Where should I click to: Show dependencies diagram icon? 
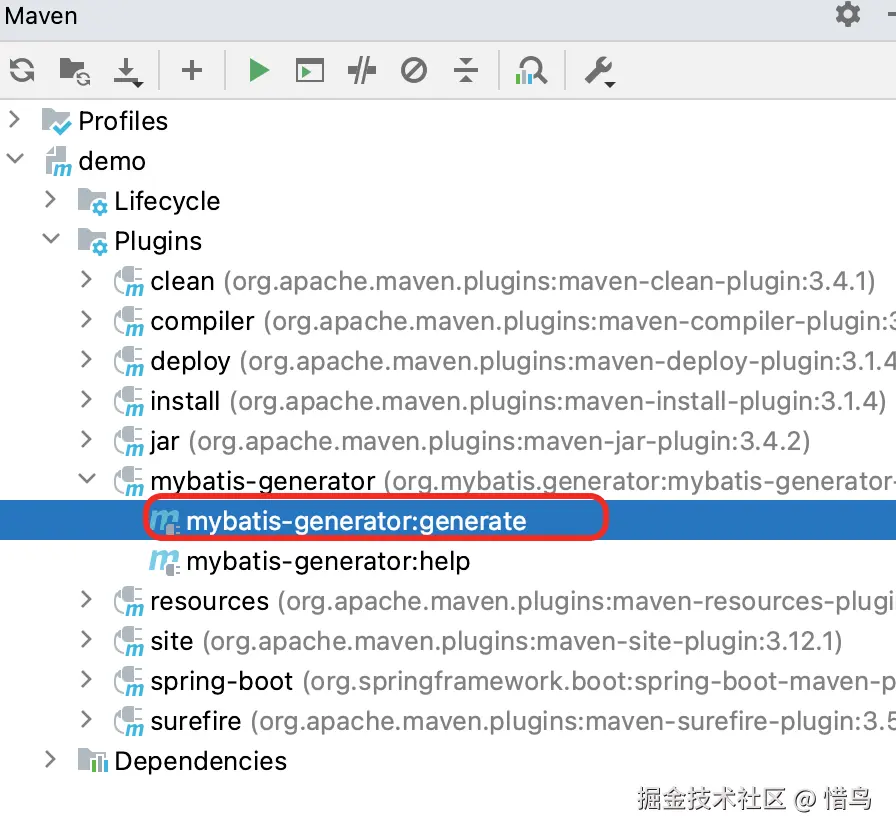[x=531, y=71]
